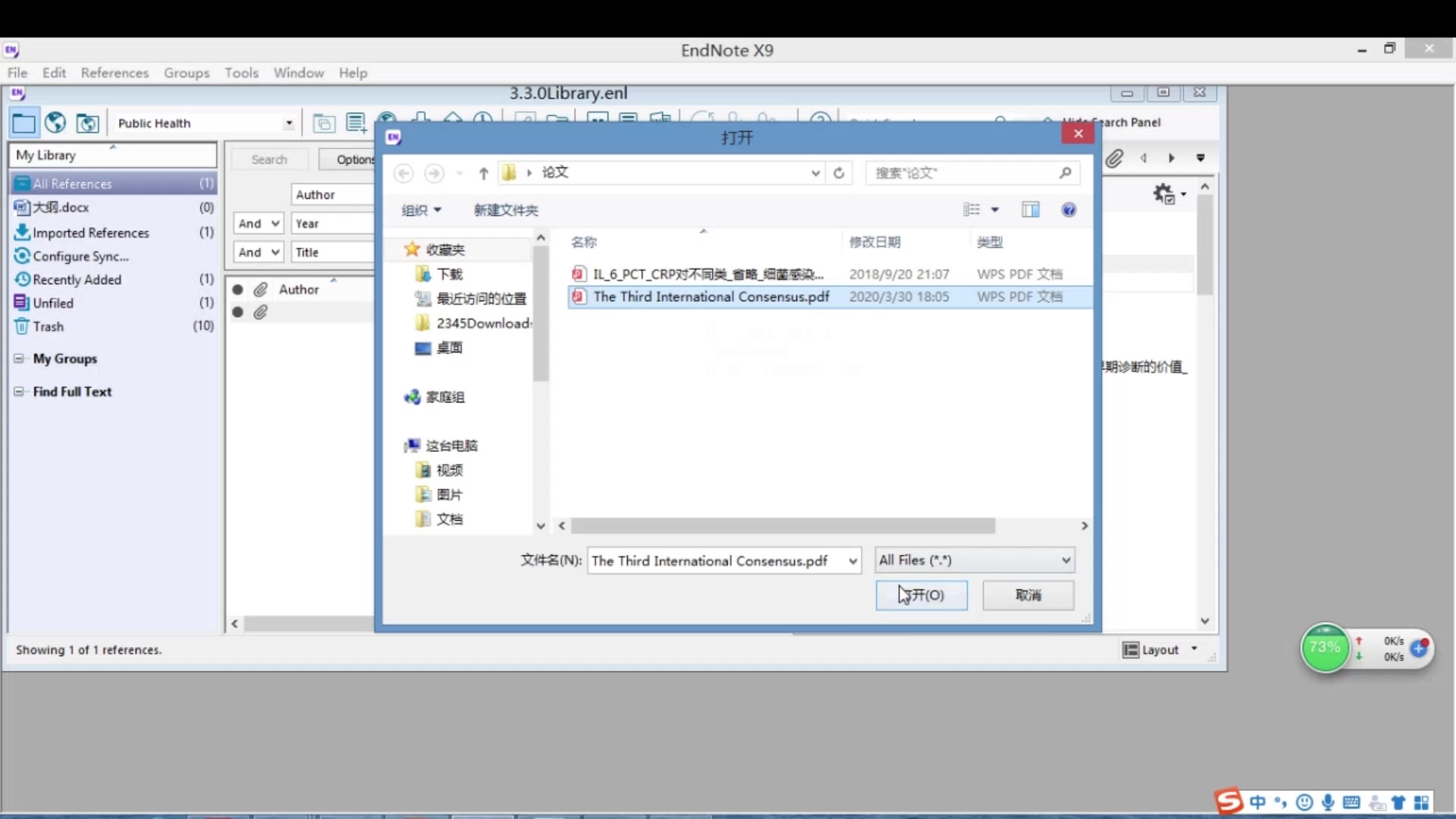This screenshot has height=819, width=1456.
Task: Open the Edit menu
Action: click(54, 73)
